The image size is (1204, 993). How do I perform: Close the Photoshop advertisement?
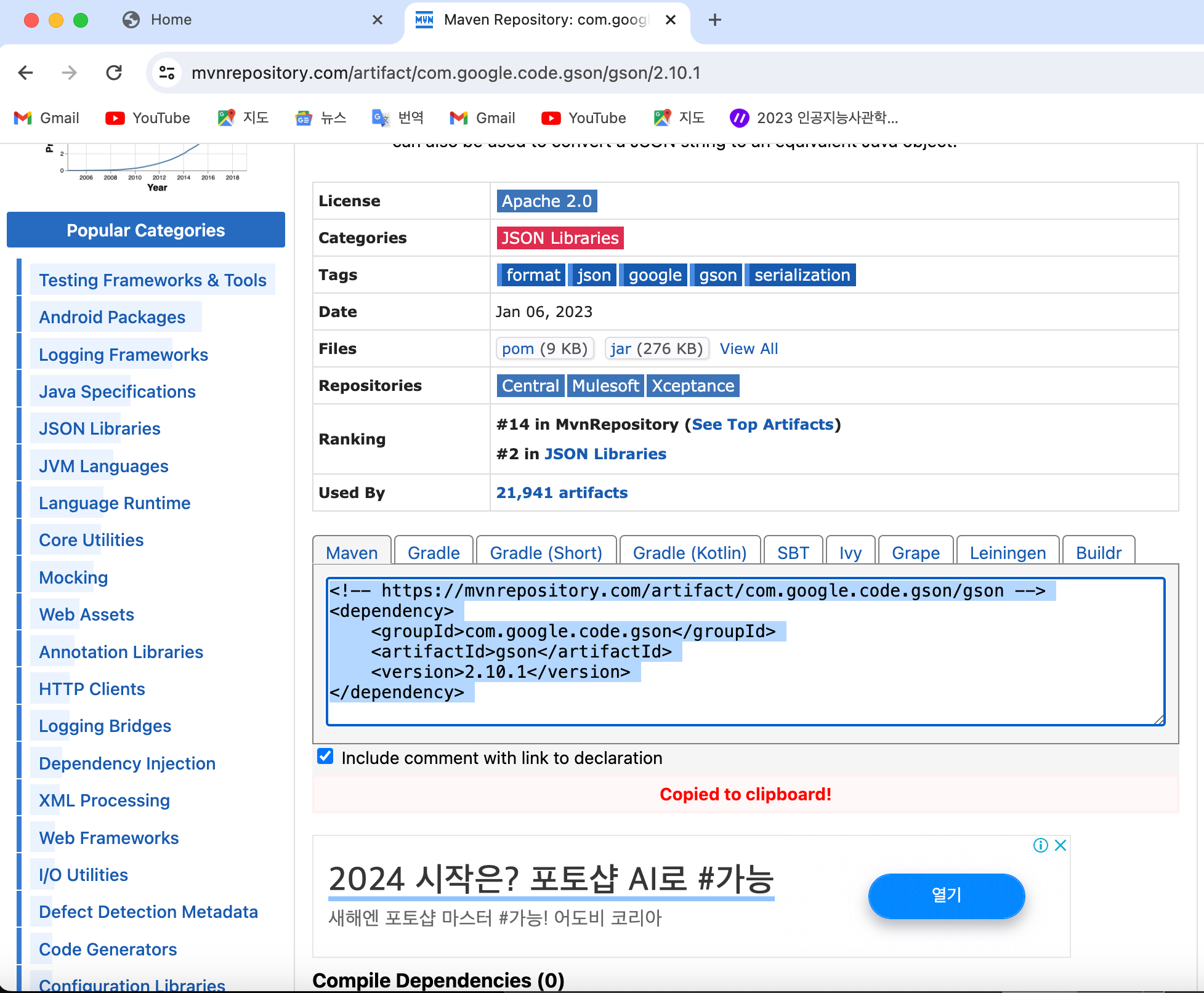pos(1061,845)
